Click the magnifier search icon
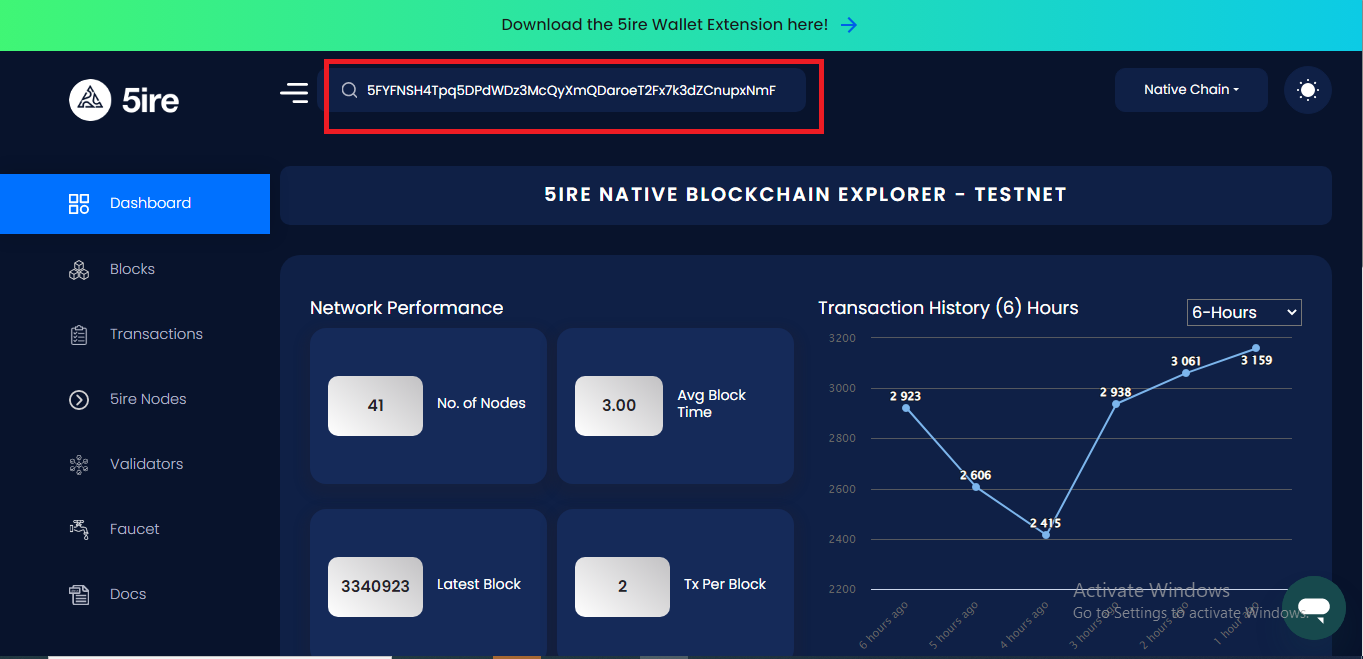The width and height of the screenshot is (1363, 659). point(349,90)
